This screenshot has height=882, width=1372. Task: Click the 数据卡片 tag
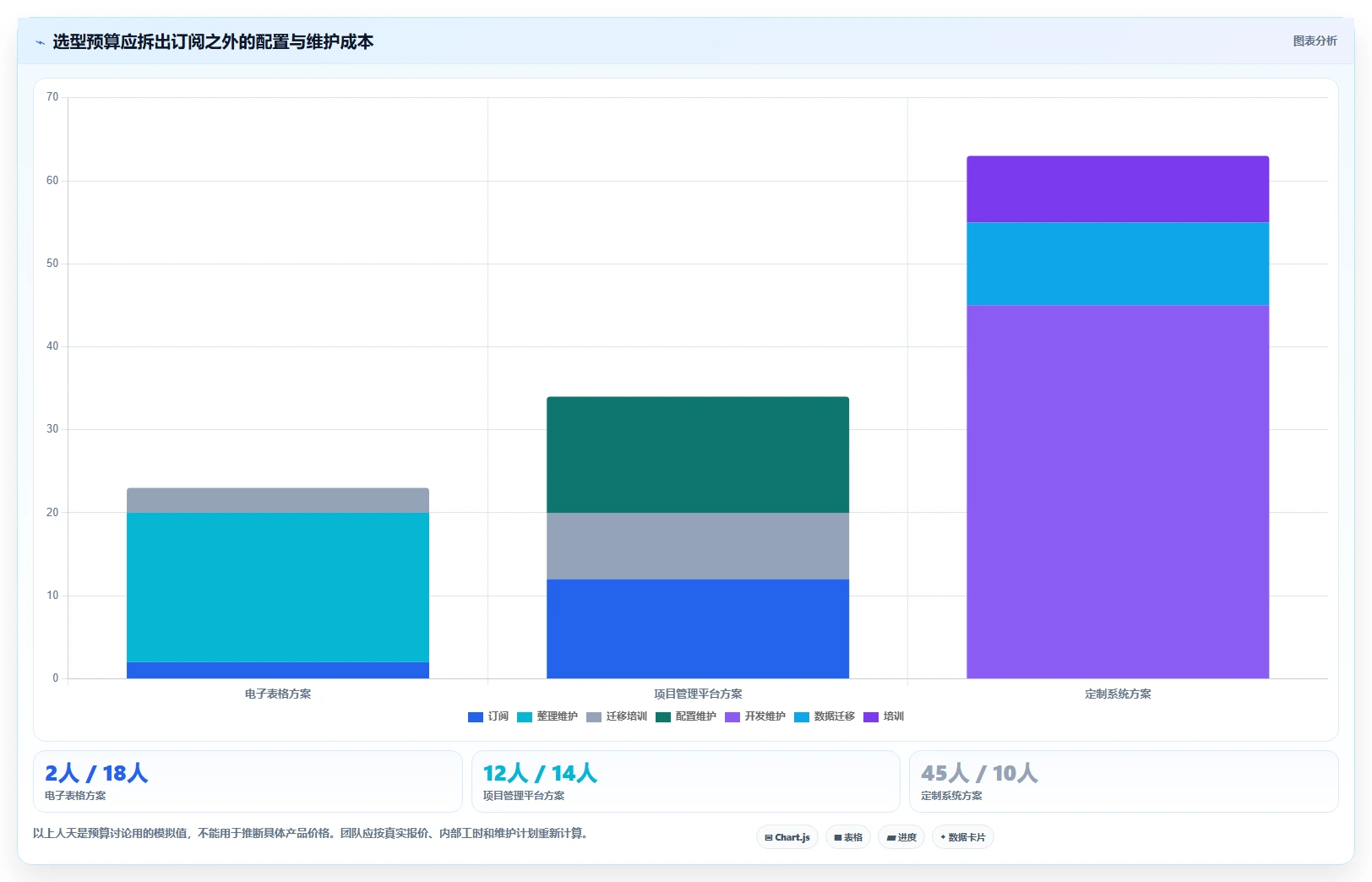coord(963,837)
